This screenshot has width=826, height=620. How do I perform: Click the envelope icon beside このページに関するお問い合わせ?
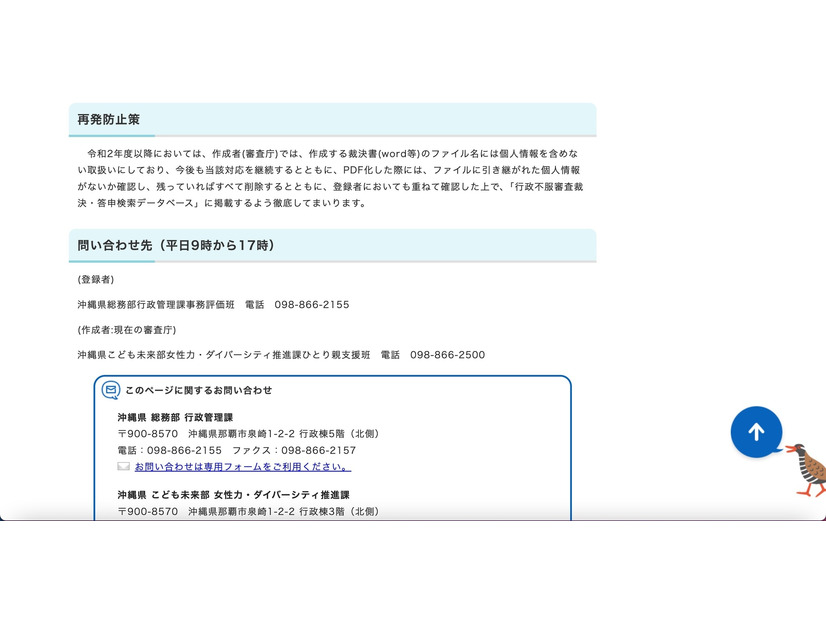[111, 390]
